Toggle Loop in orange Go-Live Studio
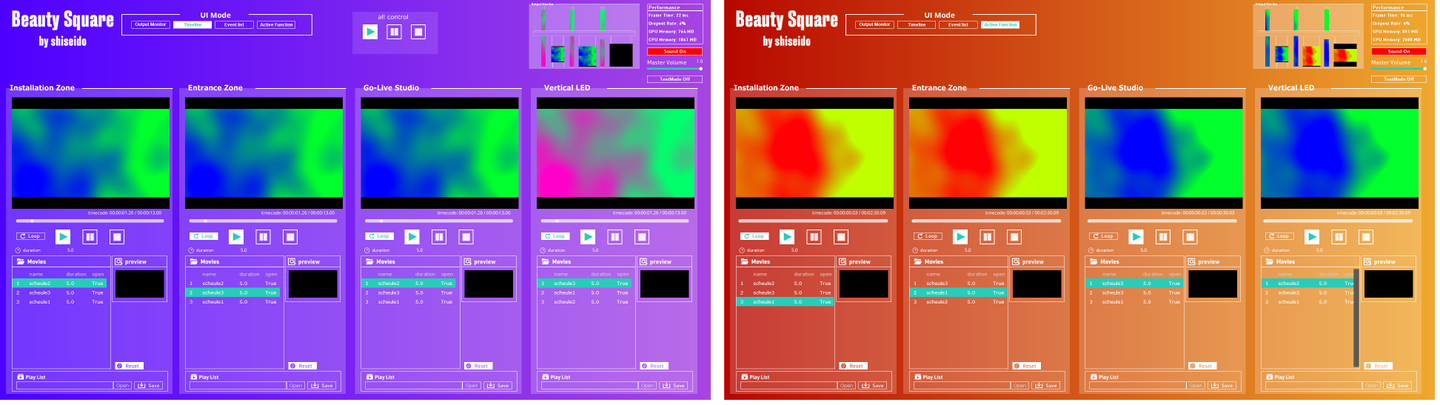1440x405 pixels. tap(1104, 236)
